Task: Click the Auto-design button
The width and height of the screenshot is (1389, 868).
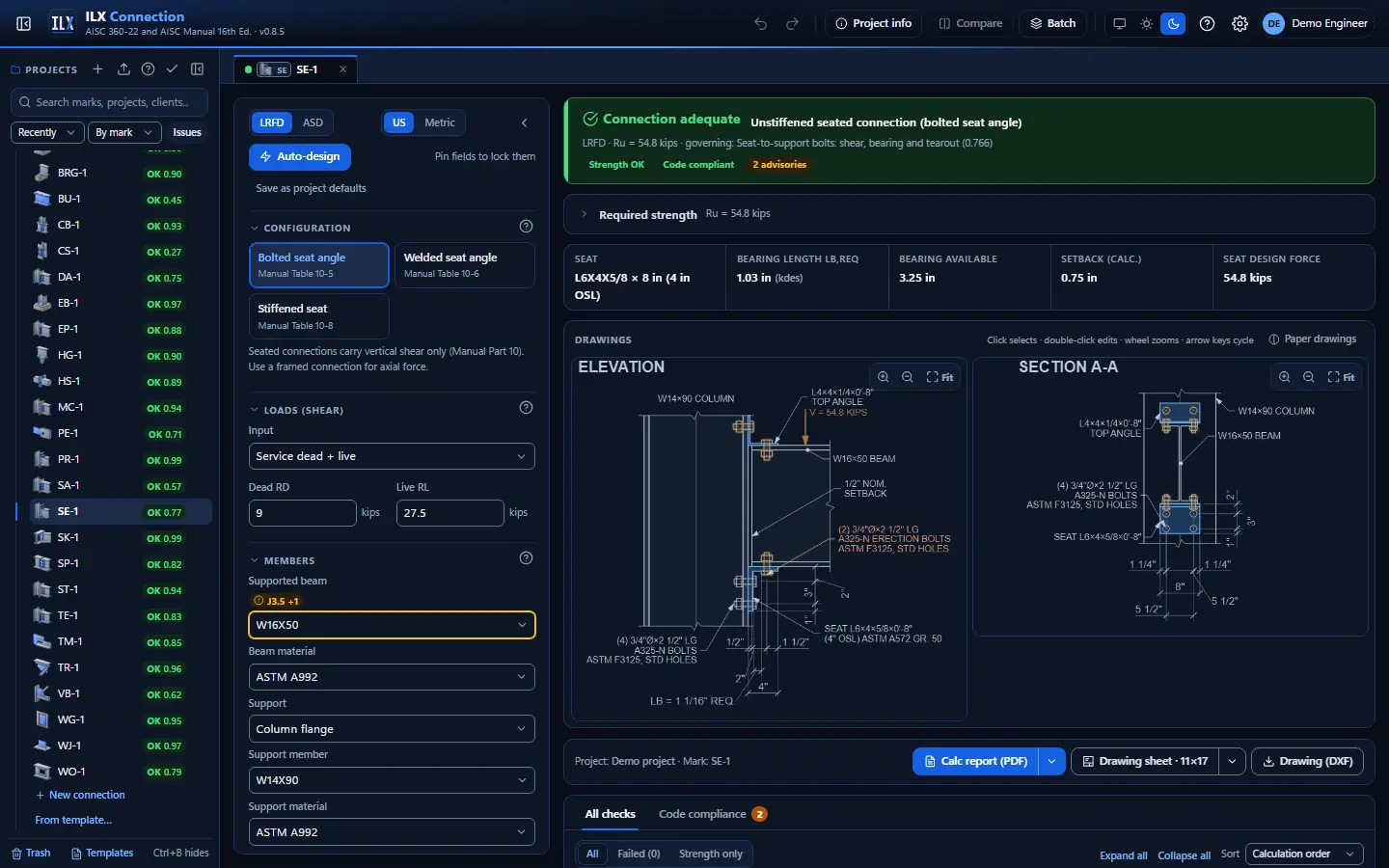Action: (300, 156)
